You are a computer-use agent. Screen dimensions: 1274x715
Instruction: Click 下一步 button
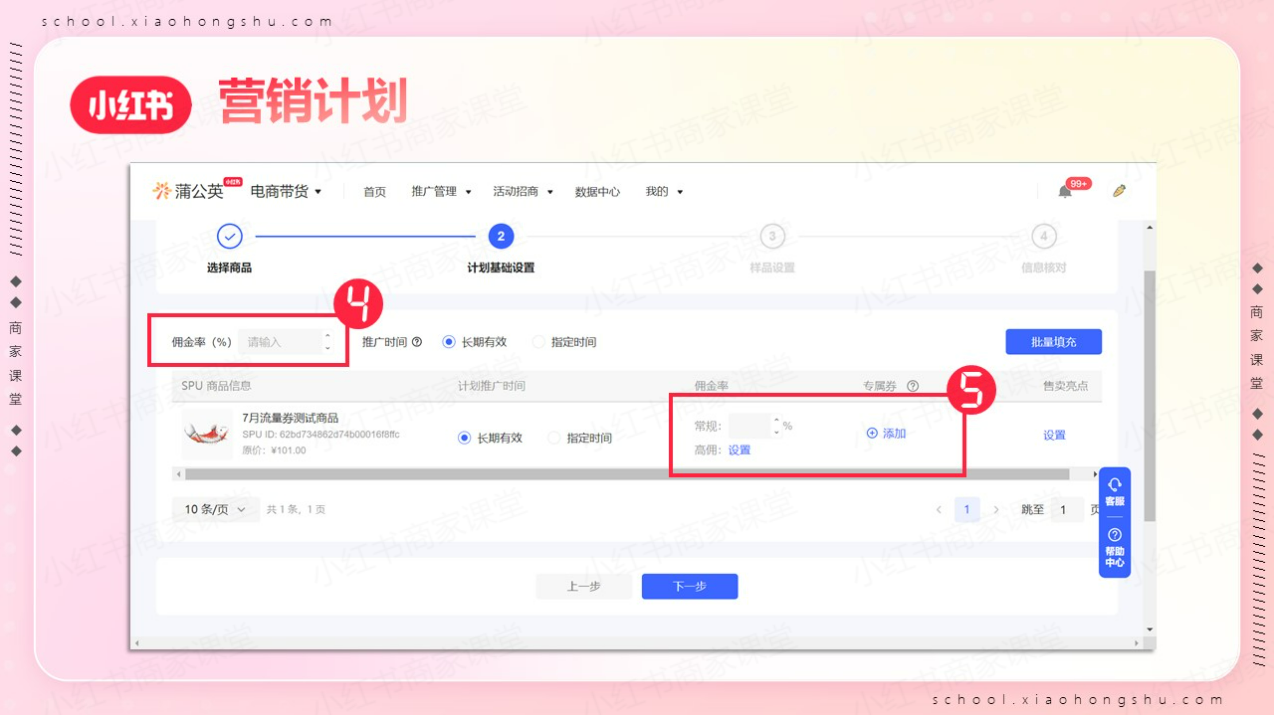click(690, 586)
